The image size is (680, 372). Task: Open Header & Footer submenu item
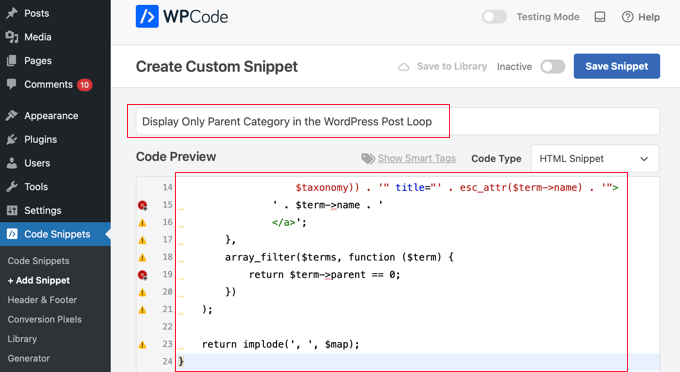tap(42, 300)
